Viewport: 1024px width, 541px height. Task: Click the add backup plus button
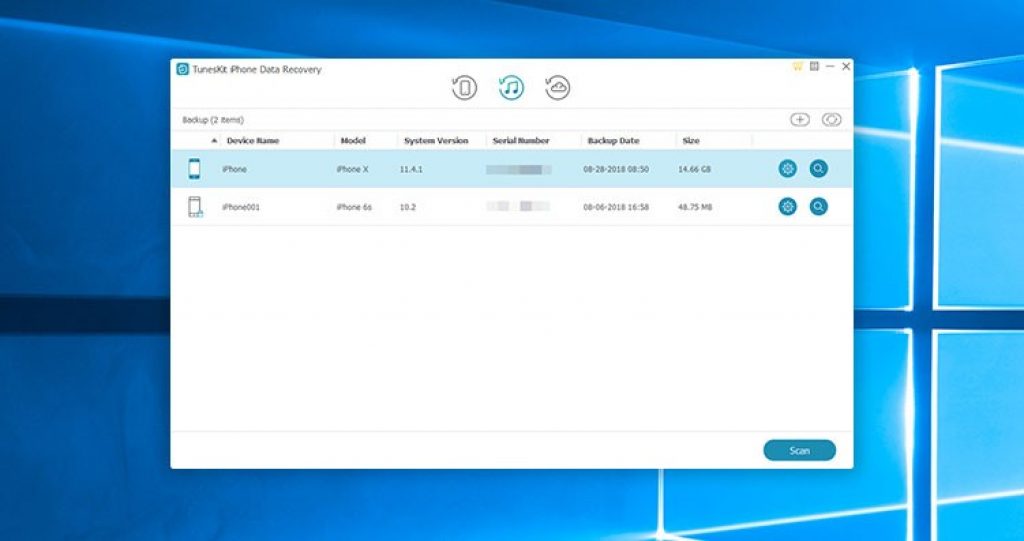[800, 120]
